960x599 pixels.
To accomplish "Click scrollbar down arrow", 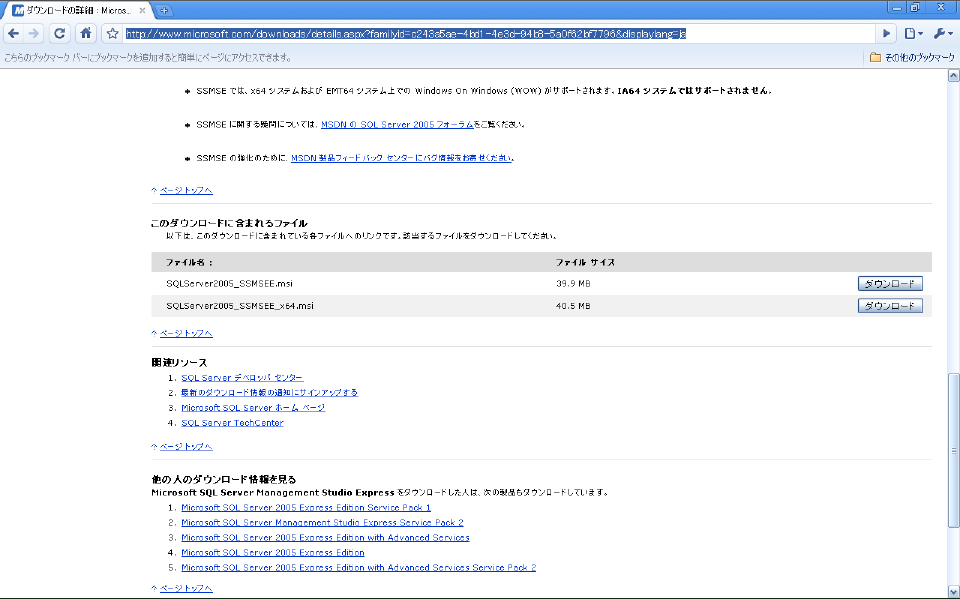I will coord(953,592).
